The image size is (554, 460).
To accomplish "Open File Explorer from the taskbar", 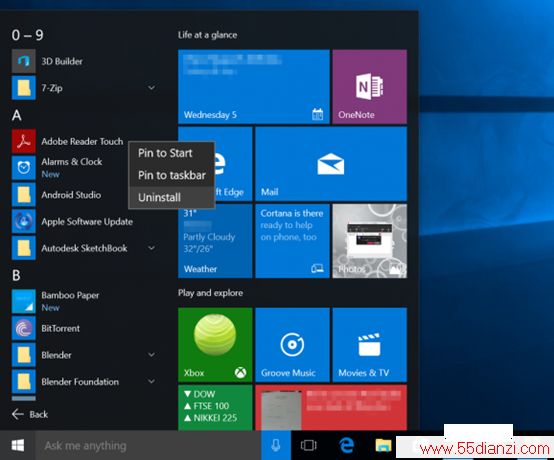I will coord(383,445).
